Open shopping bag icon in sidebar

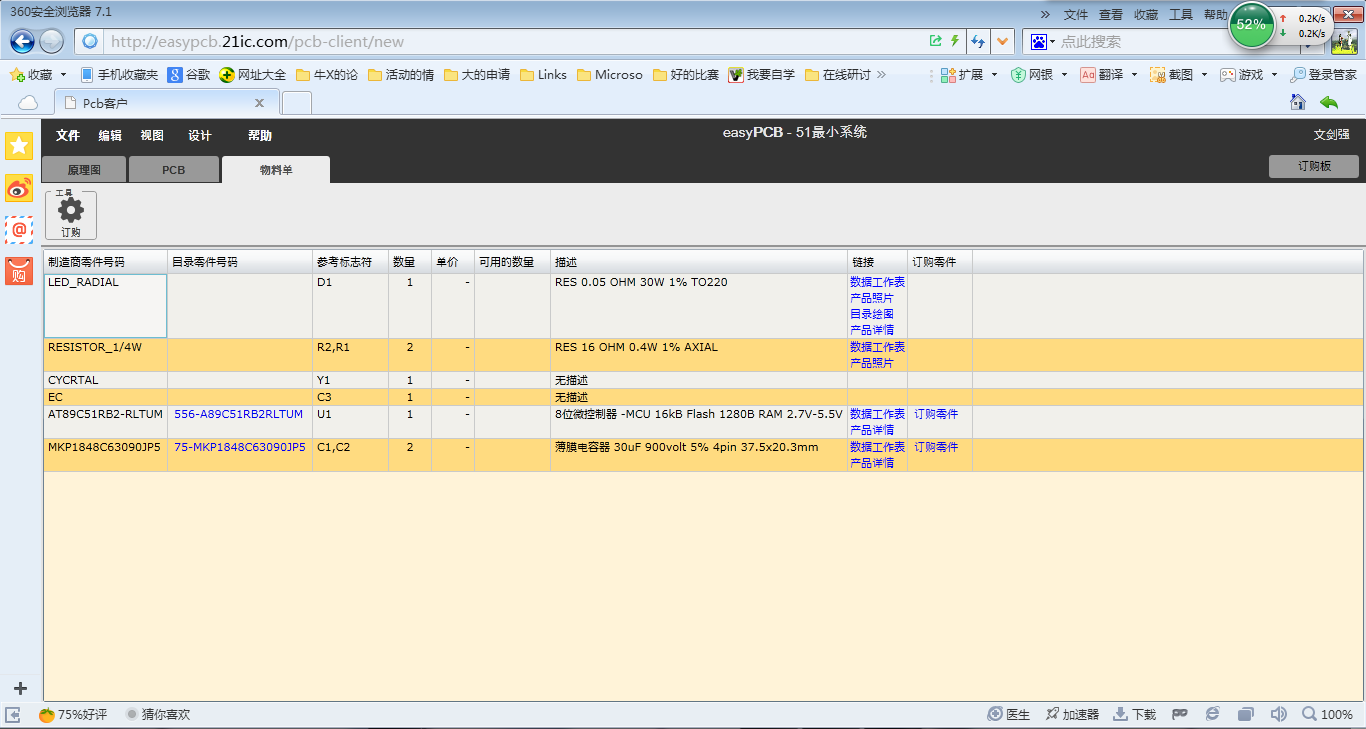pyautogui.click(x=19, y=271)
